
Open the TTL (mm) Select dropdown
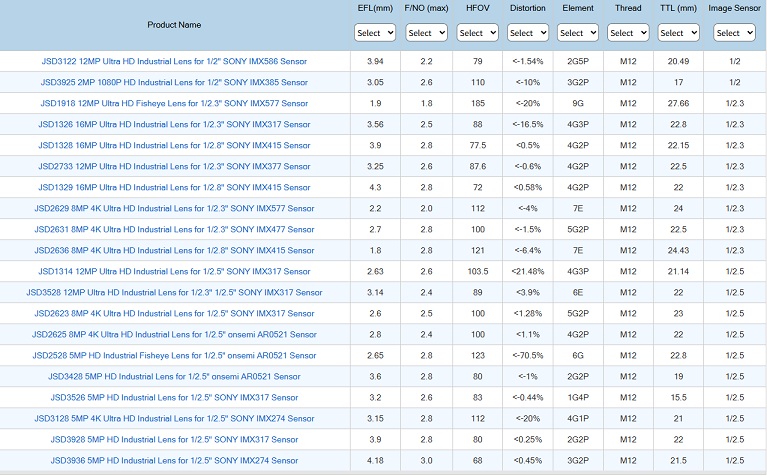pos(678,33)
